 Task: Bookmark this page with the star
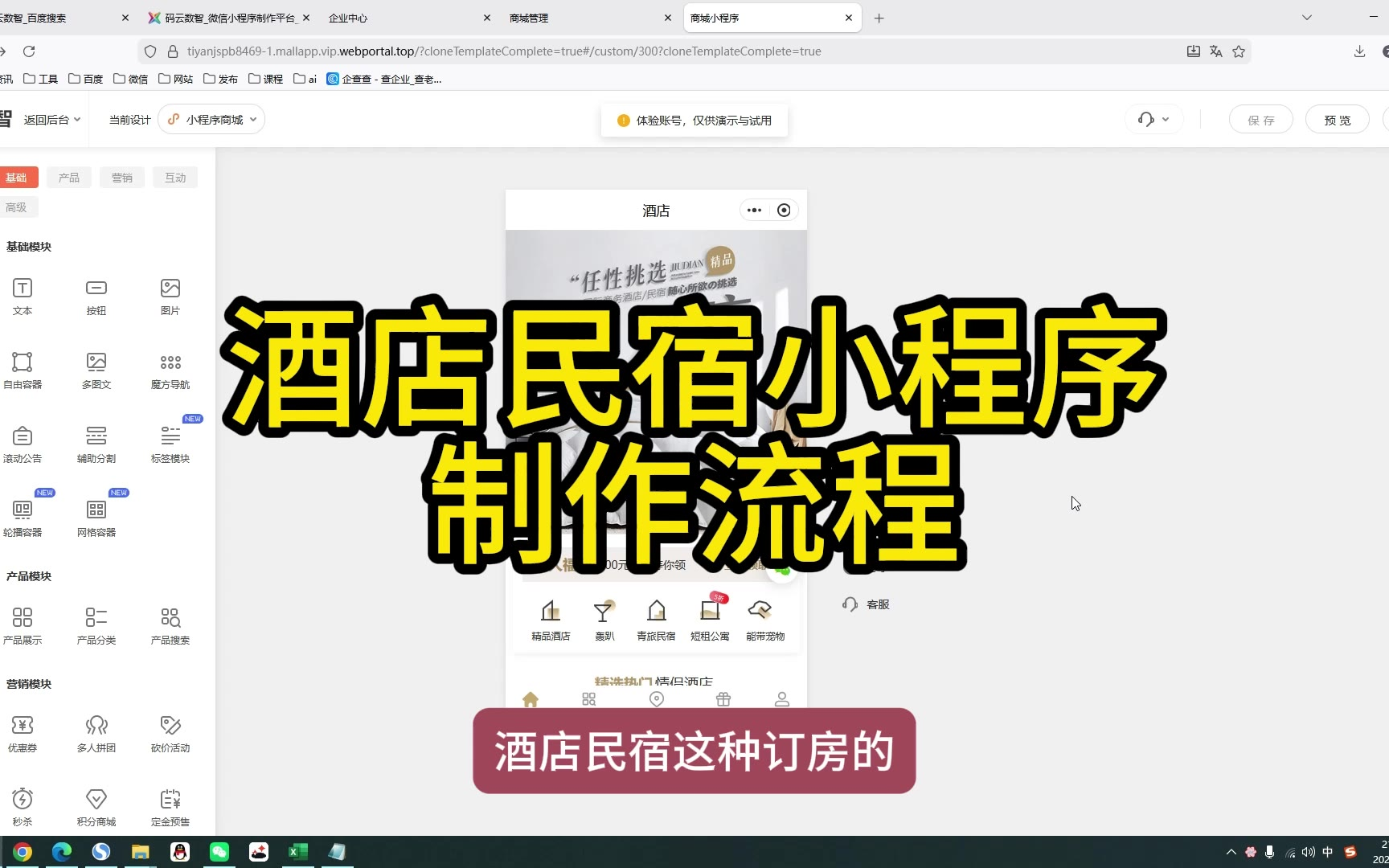pyautogui.click(x=1239, y=51)
